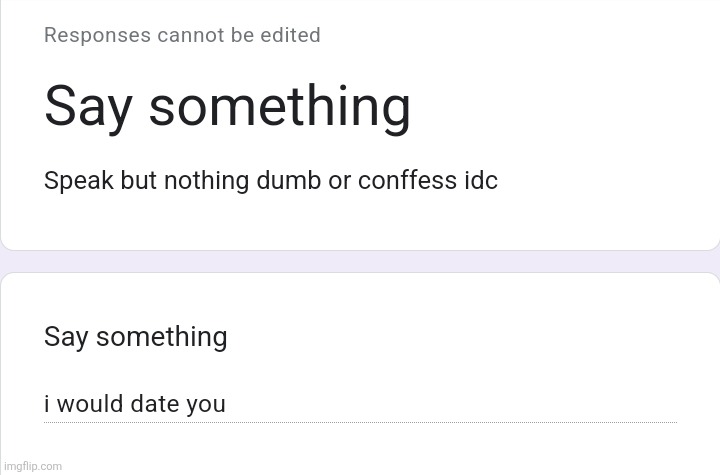Click the smaller 'Say something' question label
Viewport: 720px width, 475px height.
[135, 337]
